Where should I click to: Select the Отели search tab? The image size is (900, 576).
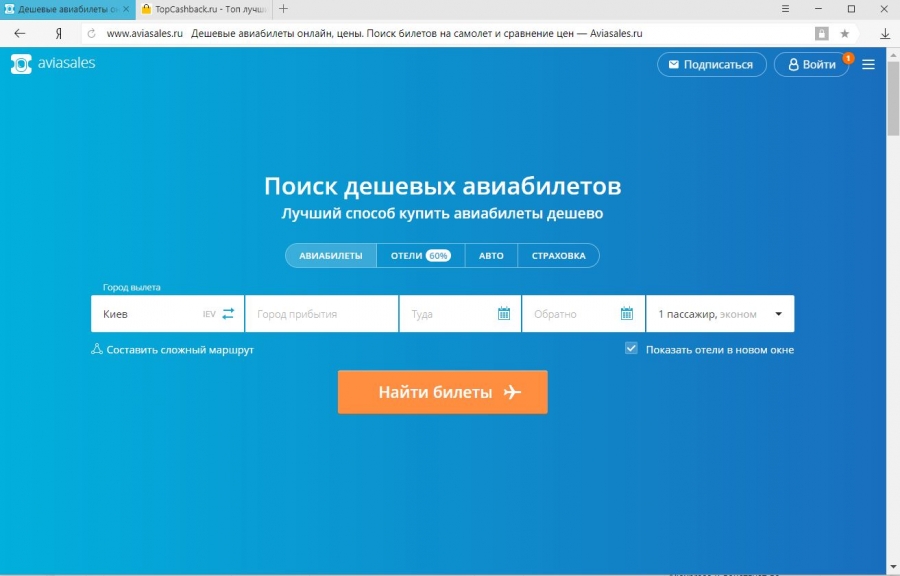point(420,256)
